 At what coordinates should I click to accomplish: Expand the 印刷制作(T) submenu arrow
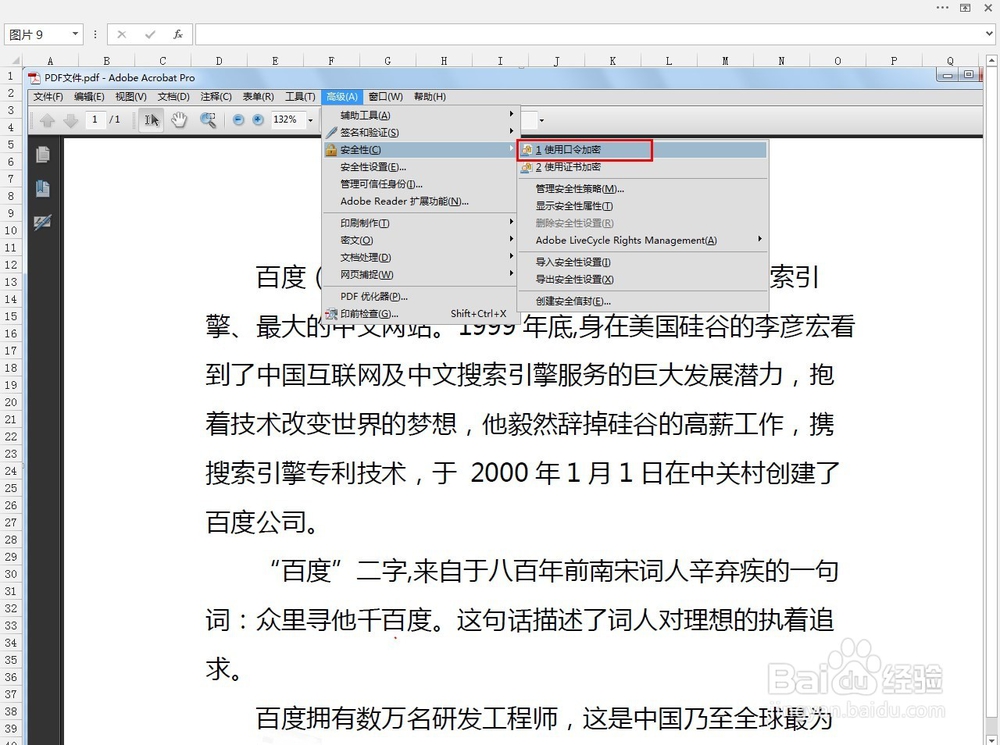[x=511, y=222]
